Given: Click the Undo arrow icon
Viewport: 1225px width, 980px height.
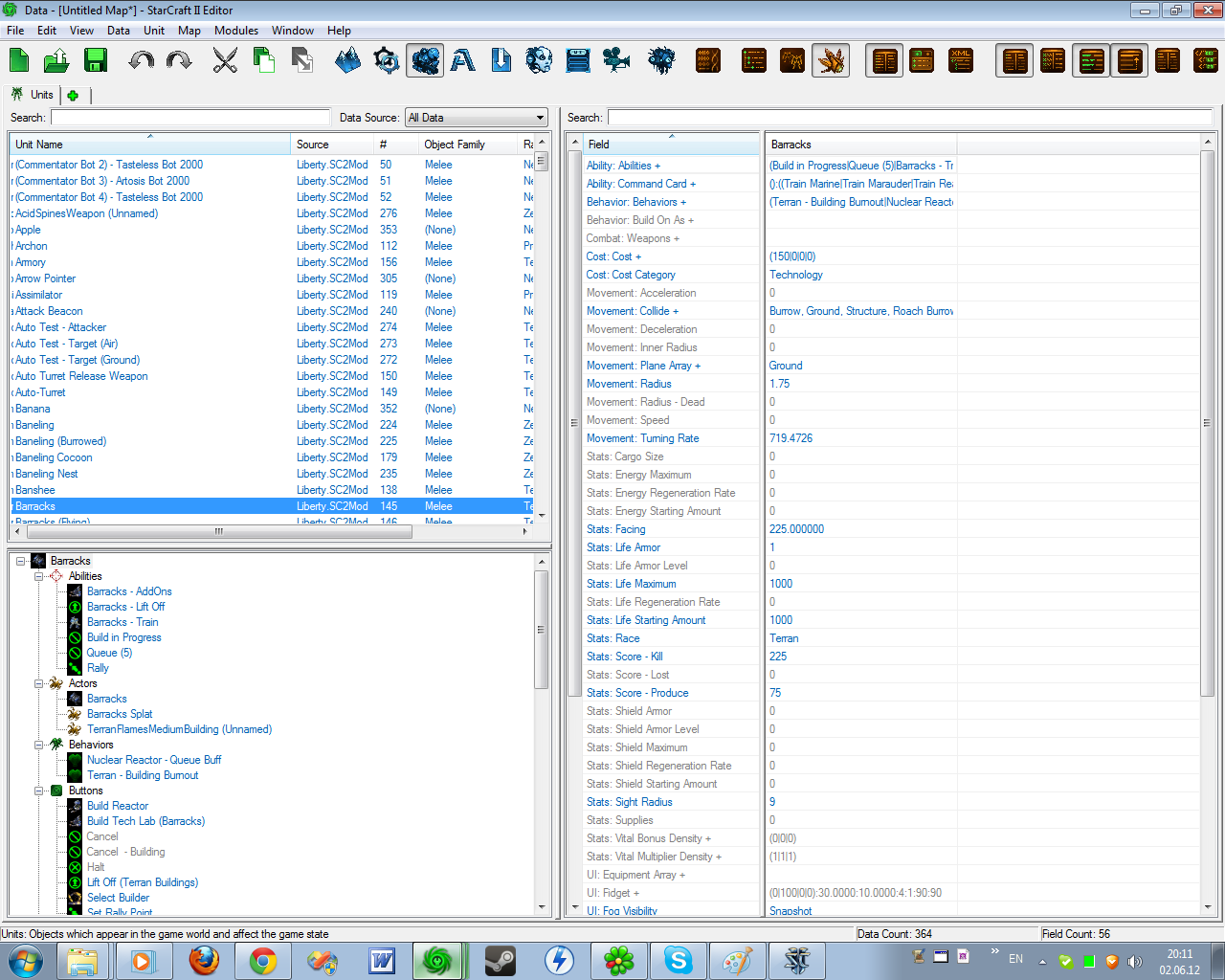Looking at the screenshot, I should tap(142, 60).
